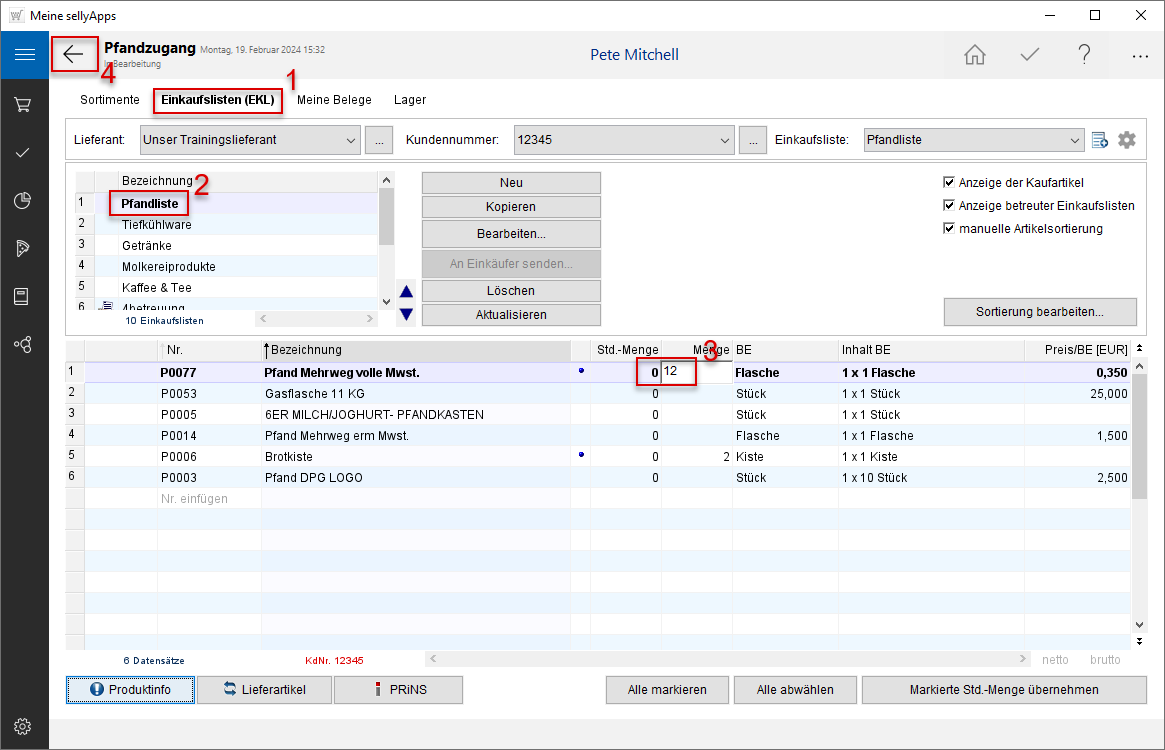The height and width of the screenshot is (750, 1165).
Task: Click the question mark help icon
Action: click(x=1084, y=55)
